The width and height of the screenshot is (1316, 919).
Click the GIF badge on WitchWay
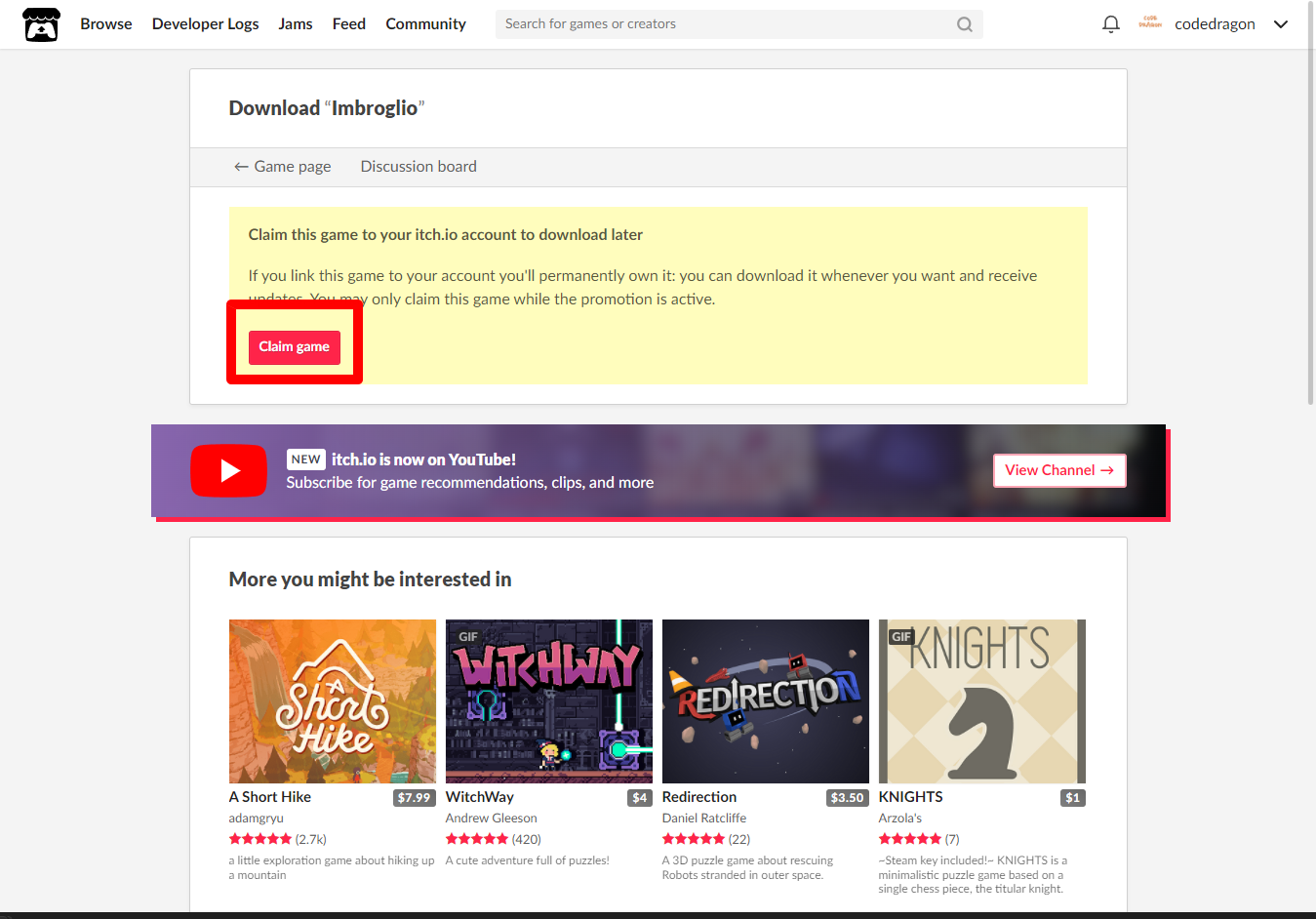tap(468, 637)
